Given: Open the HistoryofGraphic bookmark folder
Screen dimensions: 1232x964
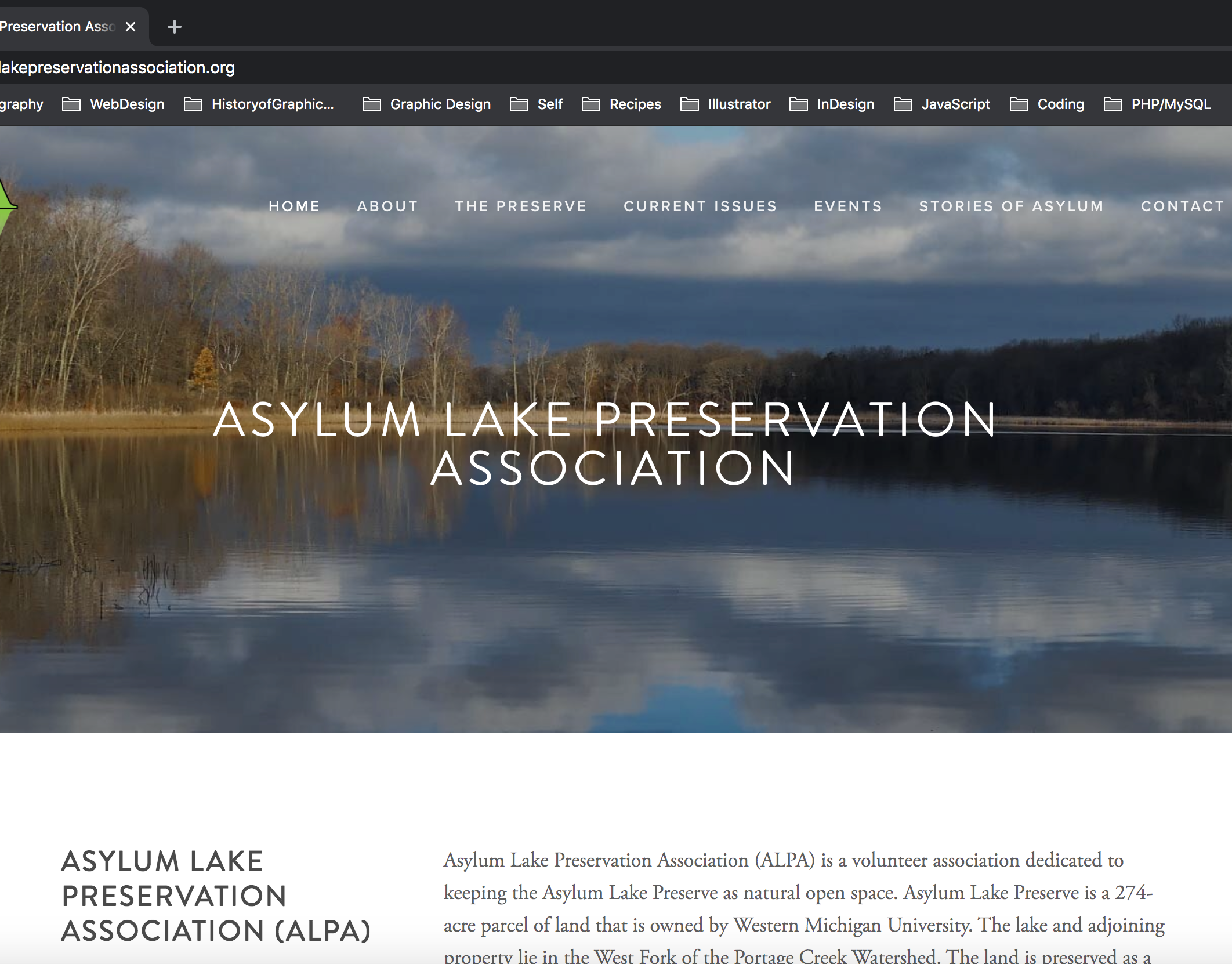Looking at the screenshot, I should point(259,104).
